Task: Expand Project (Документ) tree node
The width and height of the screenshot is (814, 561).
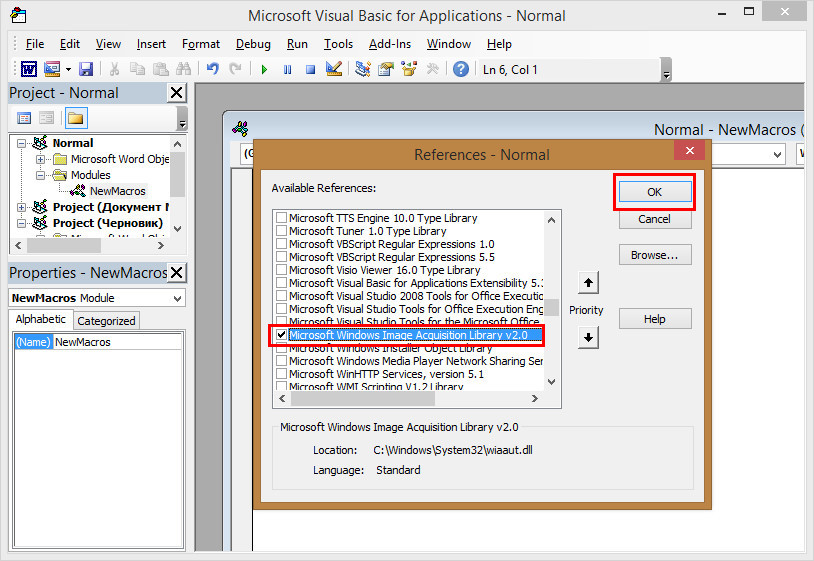Action: click(21, 208)
